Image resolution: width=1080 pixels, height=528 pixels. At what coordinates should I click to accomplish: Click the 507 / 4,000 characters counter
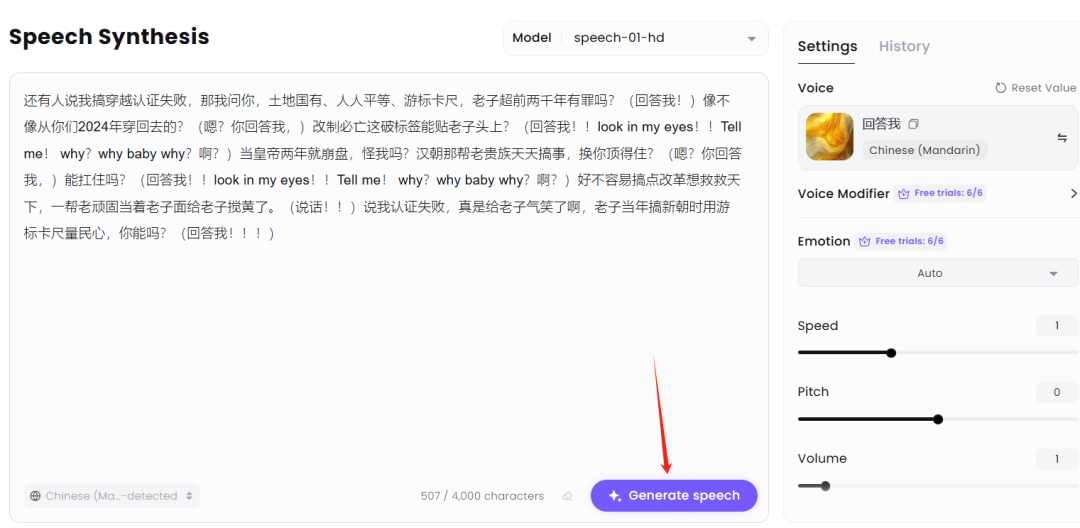click(x=482, y=496)
